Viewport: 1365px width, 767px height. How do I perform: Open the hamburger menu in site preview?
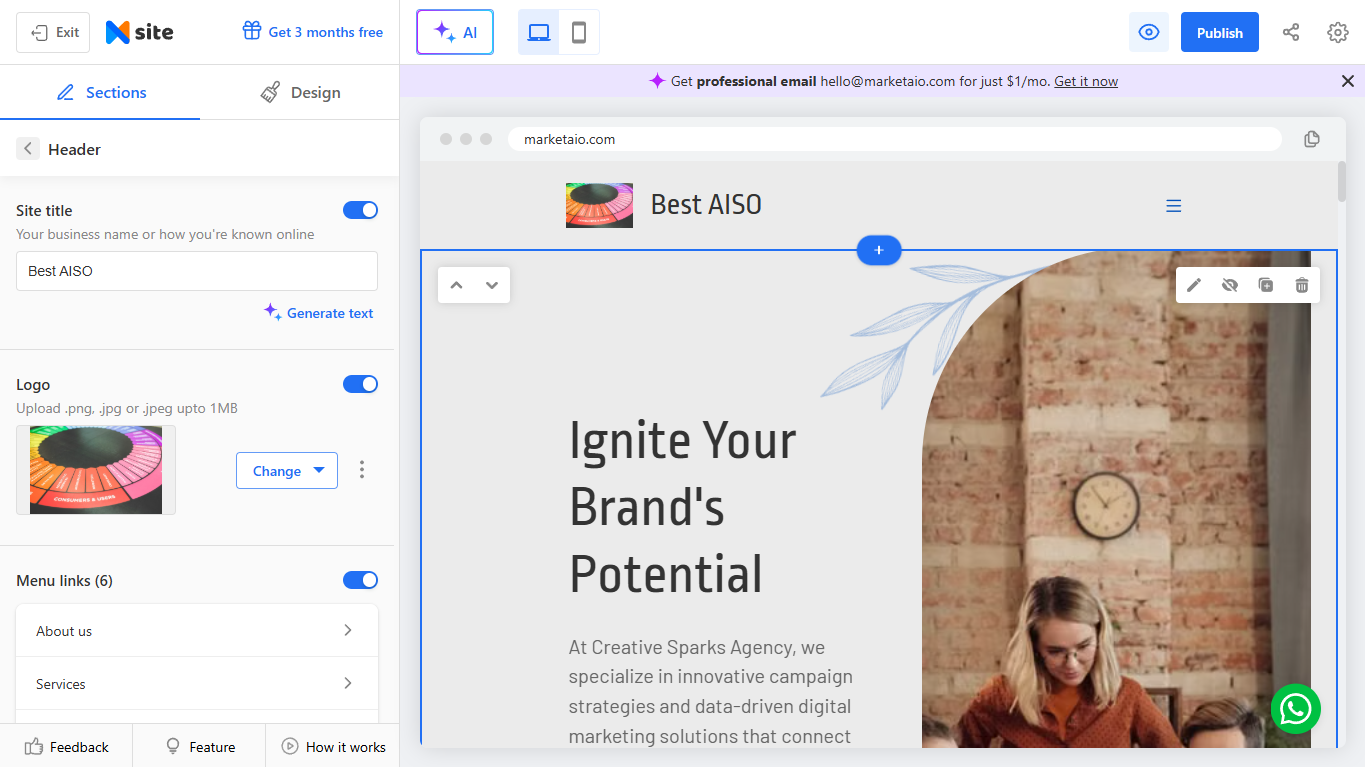[x=1174, y=206]
